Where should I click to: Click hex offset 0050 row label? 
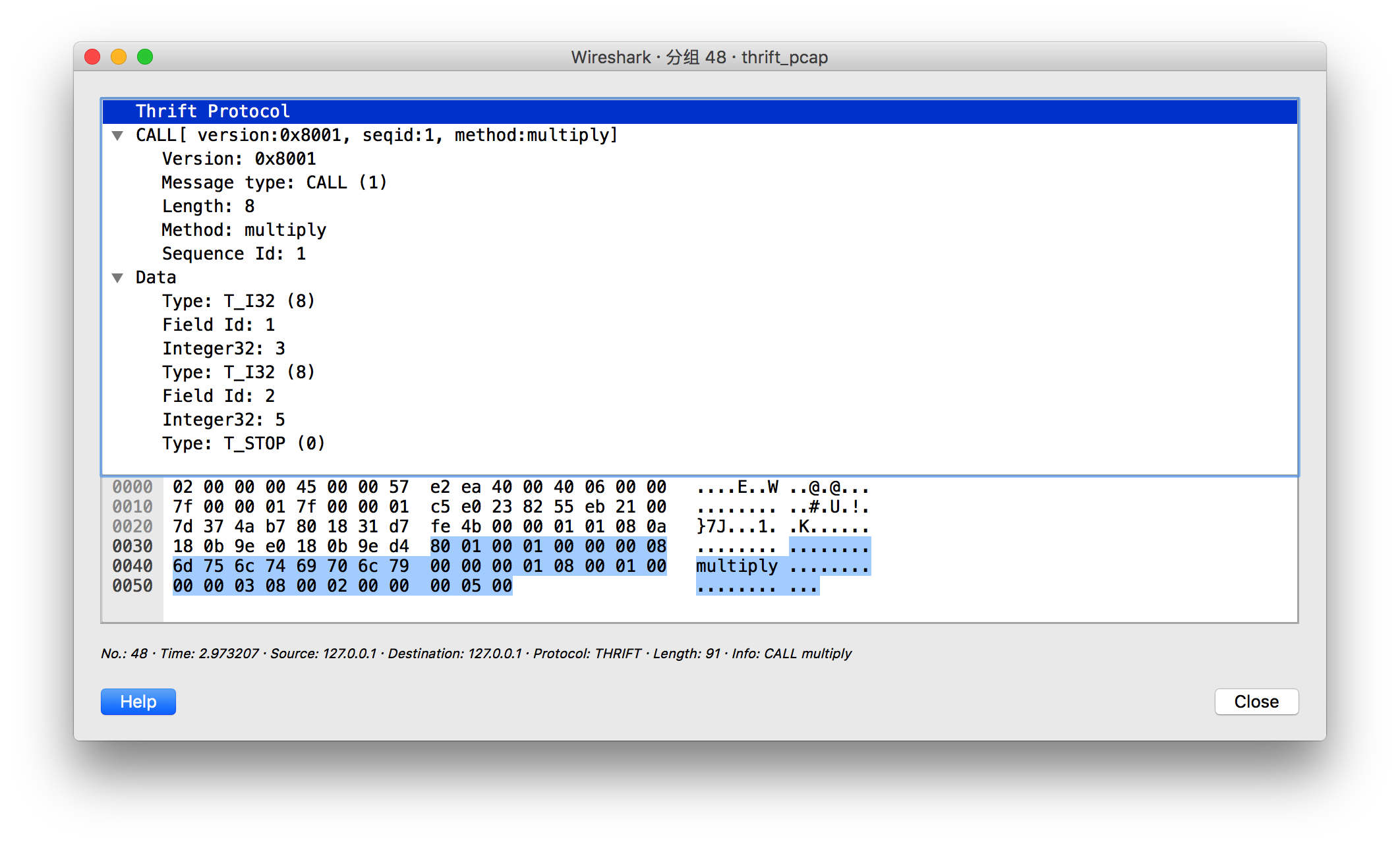(x=132, y=586)
